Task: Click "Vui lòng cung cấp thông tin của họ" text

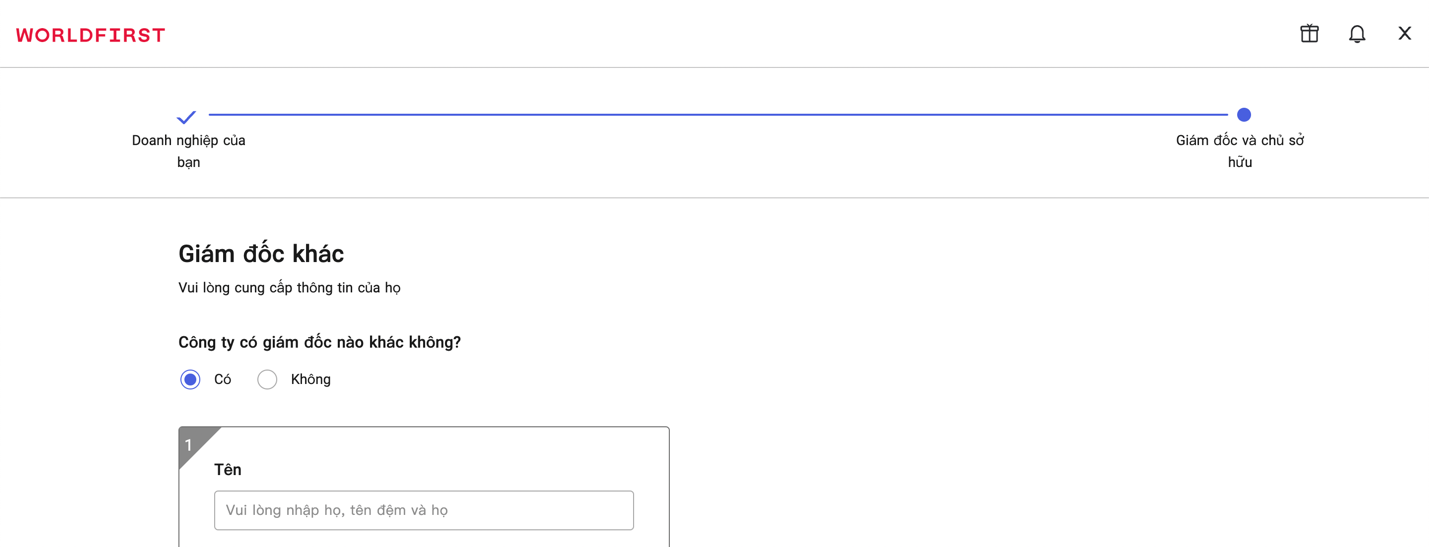Action: point(289,288)
